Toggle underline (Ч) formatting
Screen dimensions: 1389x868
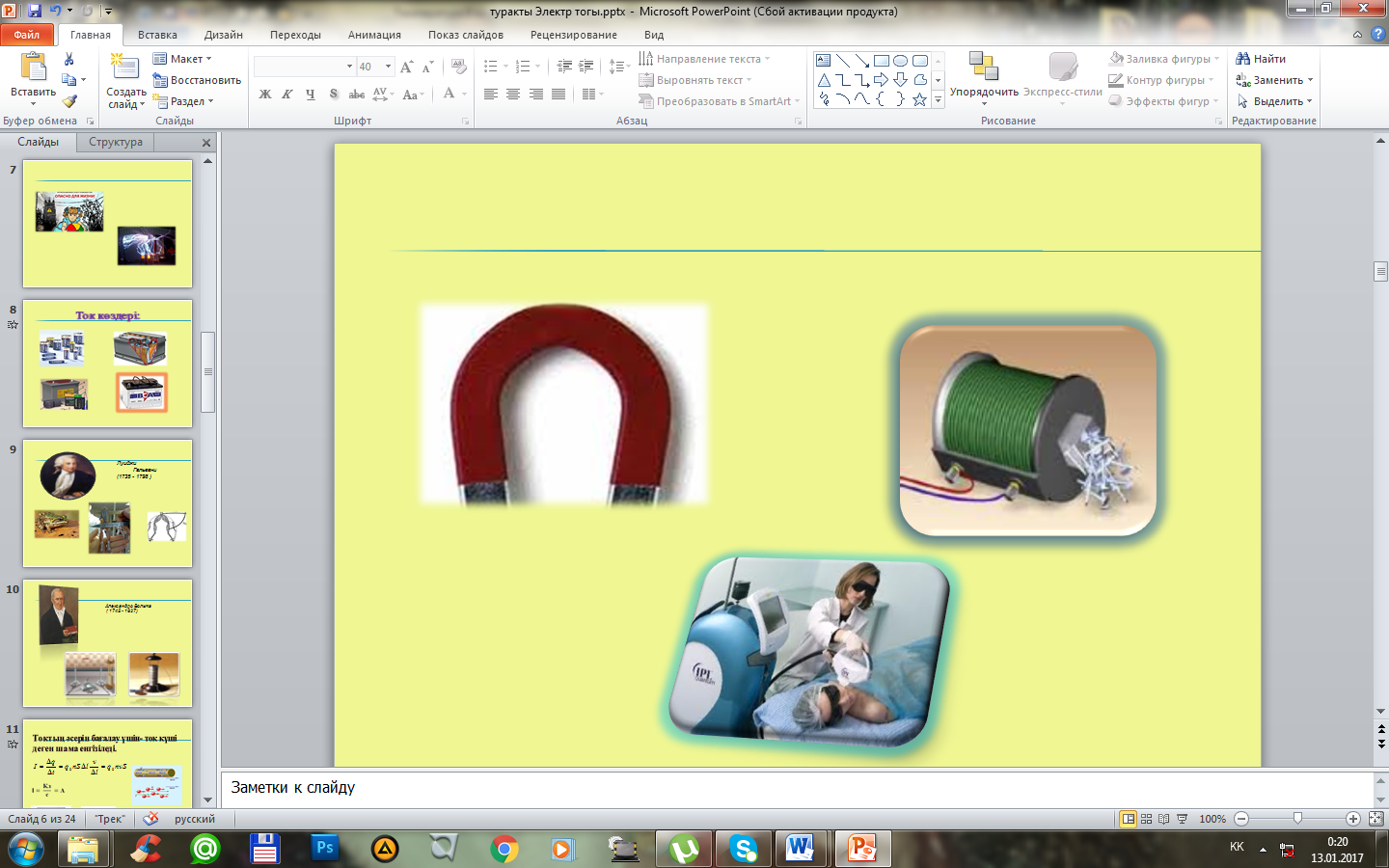click(310, 95)
